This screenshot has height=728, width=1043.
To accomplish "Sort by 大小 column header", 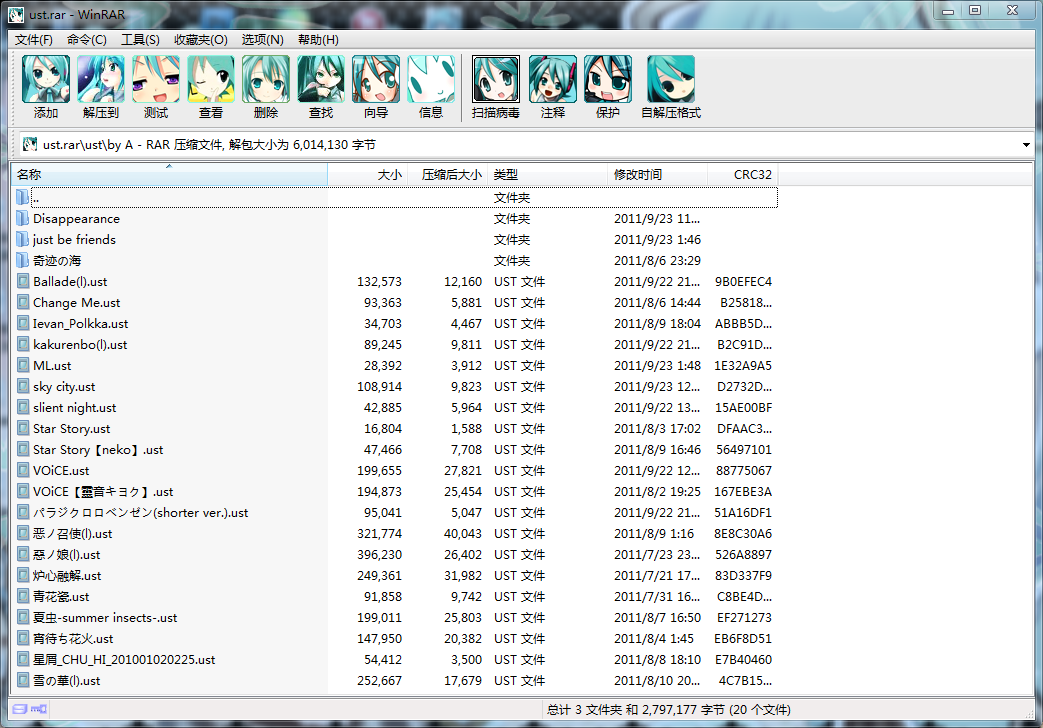I will point(367,174).
